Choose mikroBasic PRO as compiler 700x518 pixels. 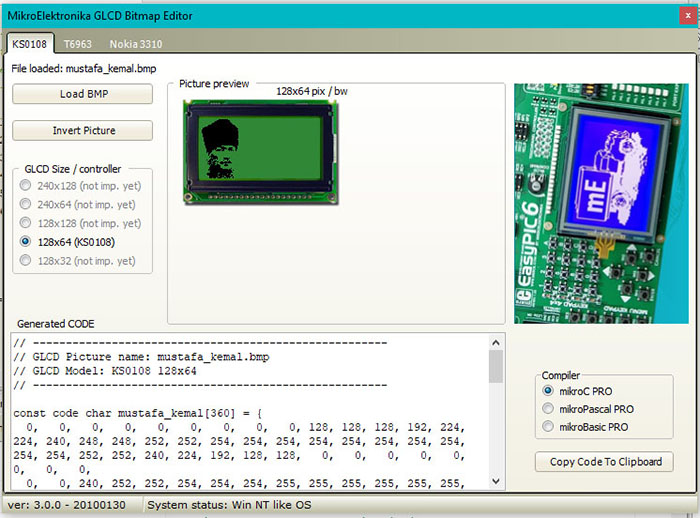[x=547, y=427]
